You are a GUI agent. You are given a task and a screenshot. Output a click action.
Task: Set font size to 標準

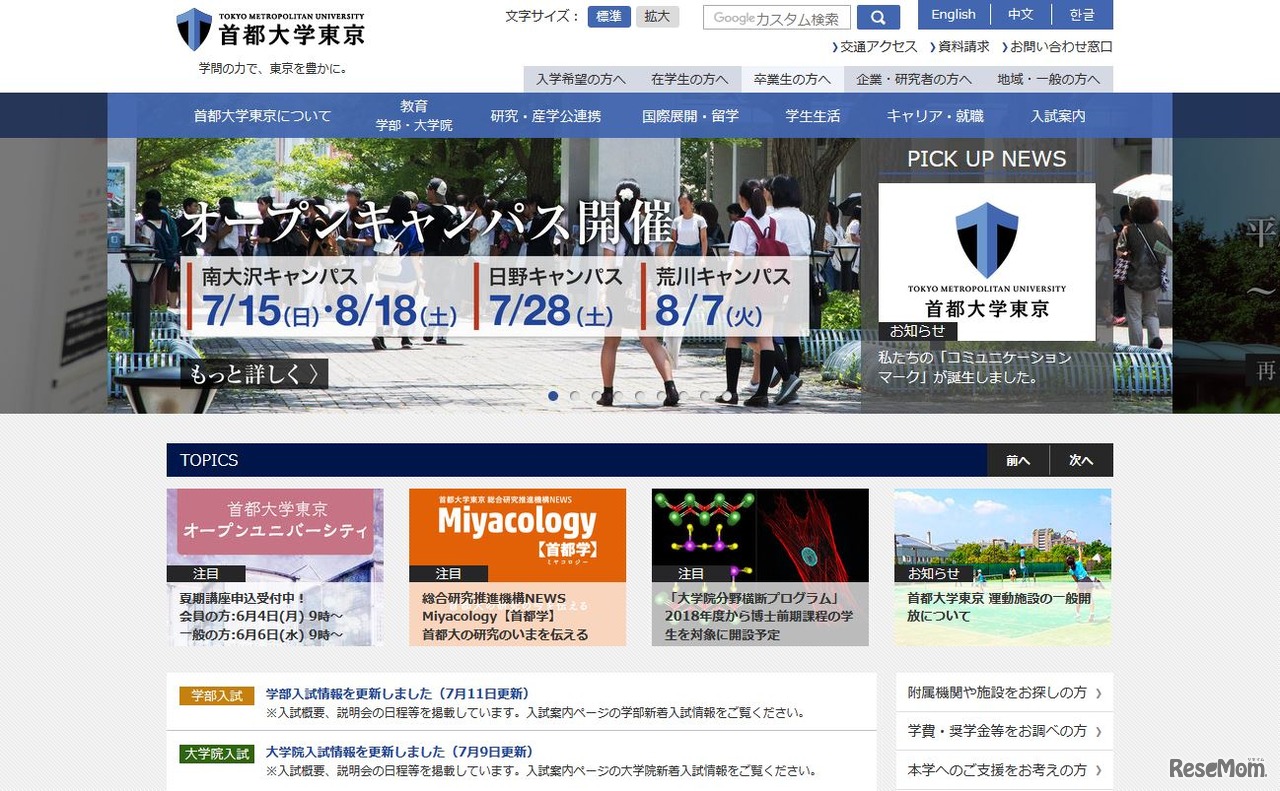tap(609, 17)
